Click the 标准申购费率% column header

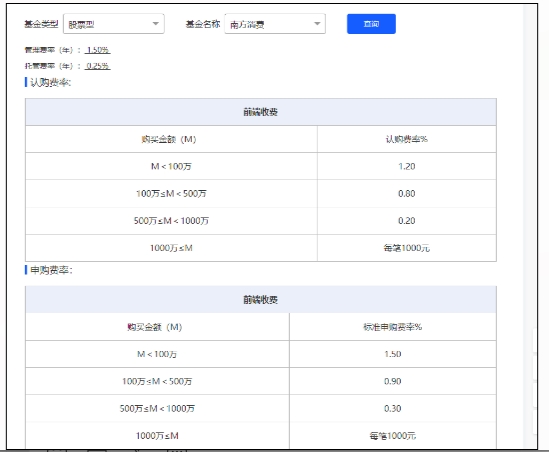(x=392, y=327)
